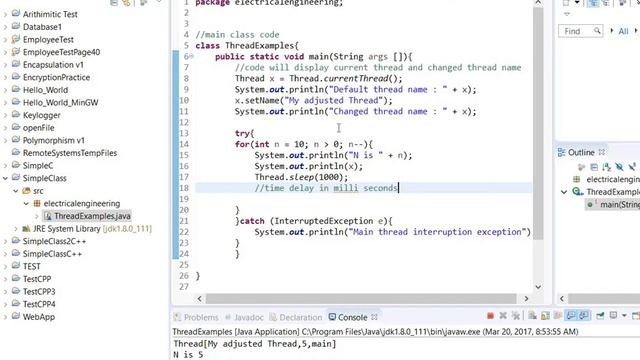Viewport: 640px width, 360px height.
Task: Toggle Scroll Lock in Console toolbar
Action: point(545,316)
